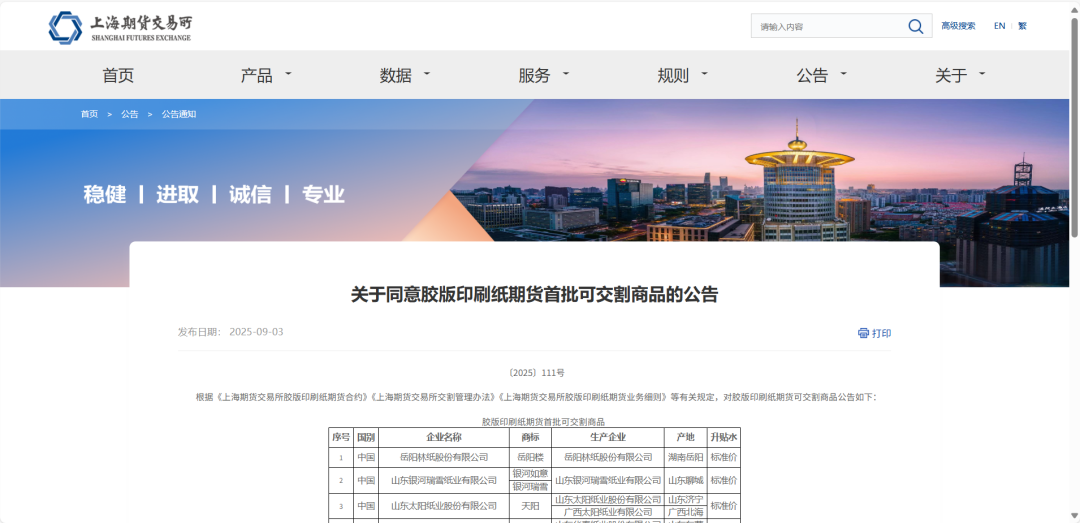Click the 打印 print text
1080x523 pixels.
[x=882, y=334]
